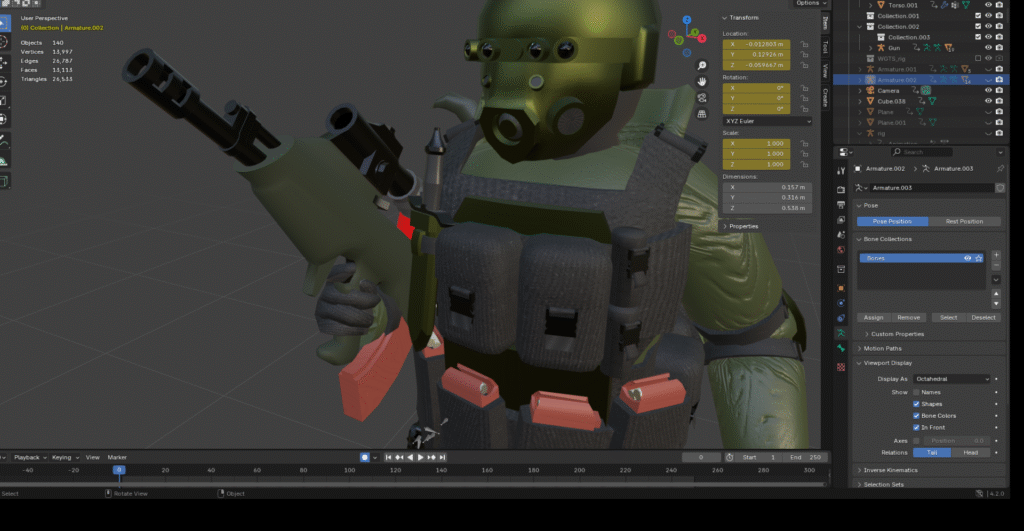Play the animation in the timeline
This screenshot has height=531, width=1024.
pyautogui.click(x=421, y=457)
